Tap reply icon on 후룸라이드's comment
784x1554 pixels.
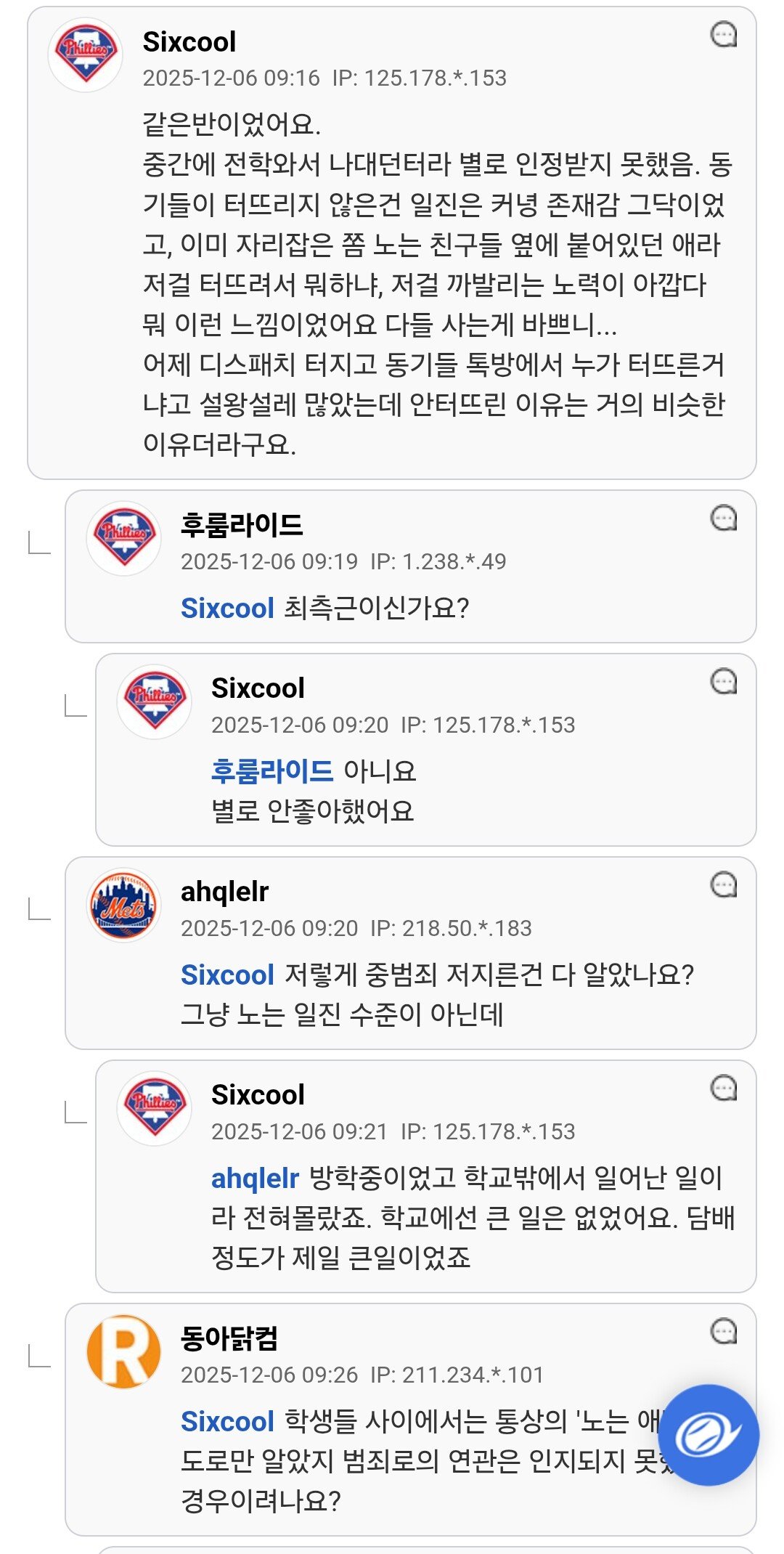click(723, 518)
